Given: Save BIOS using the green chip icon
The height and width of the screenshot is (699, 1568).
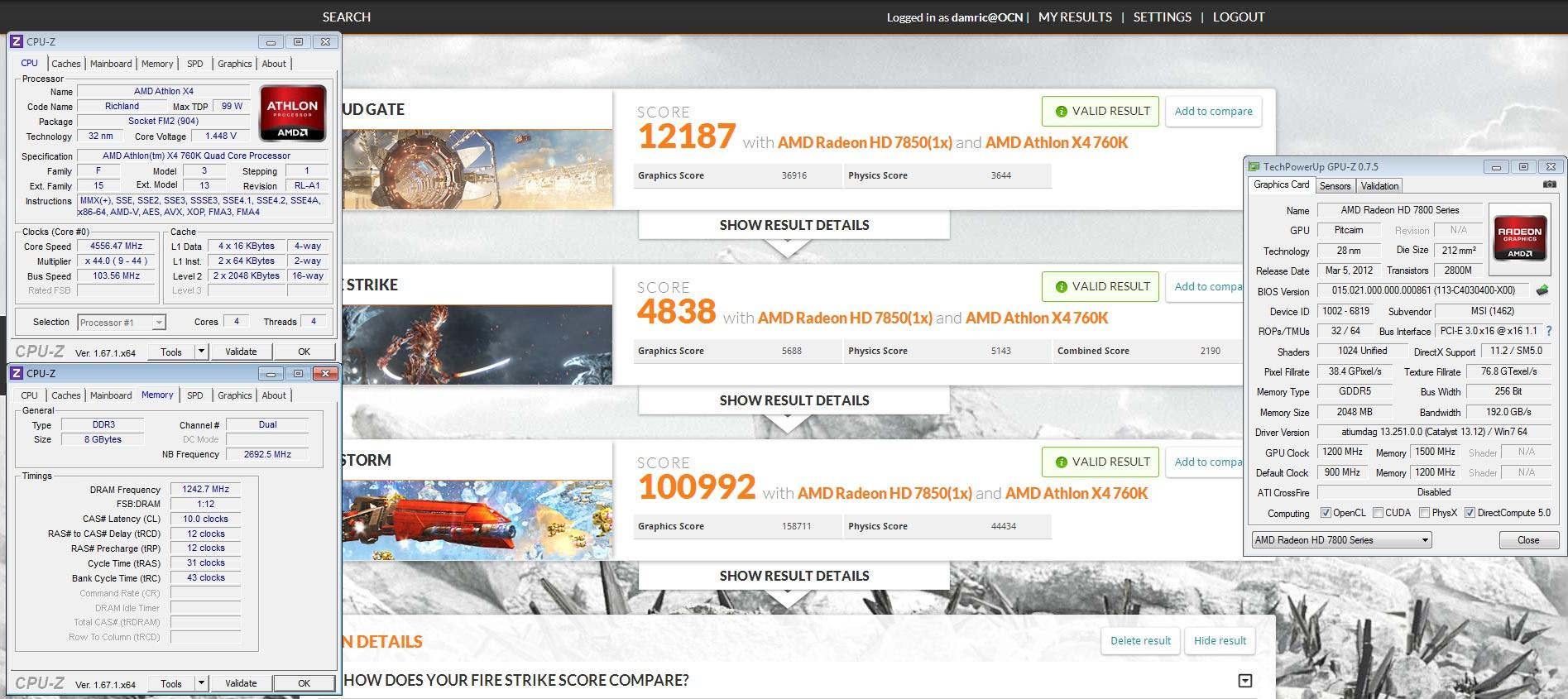Looking at the screenshot, I should point(1542,291).
